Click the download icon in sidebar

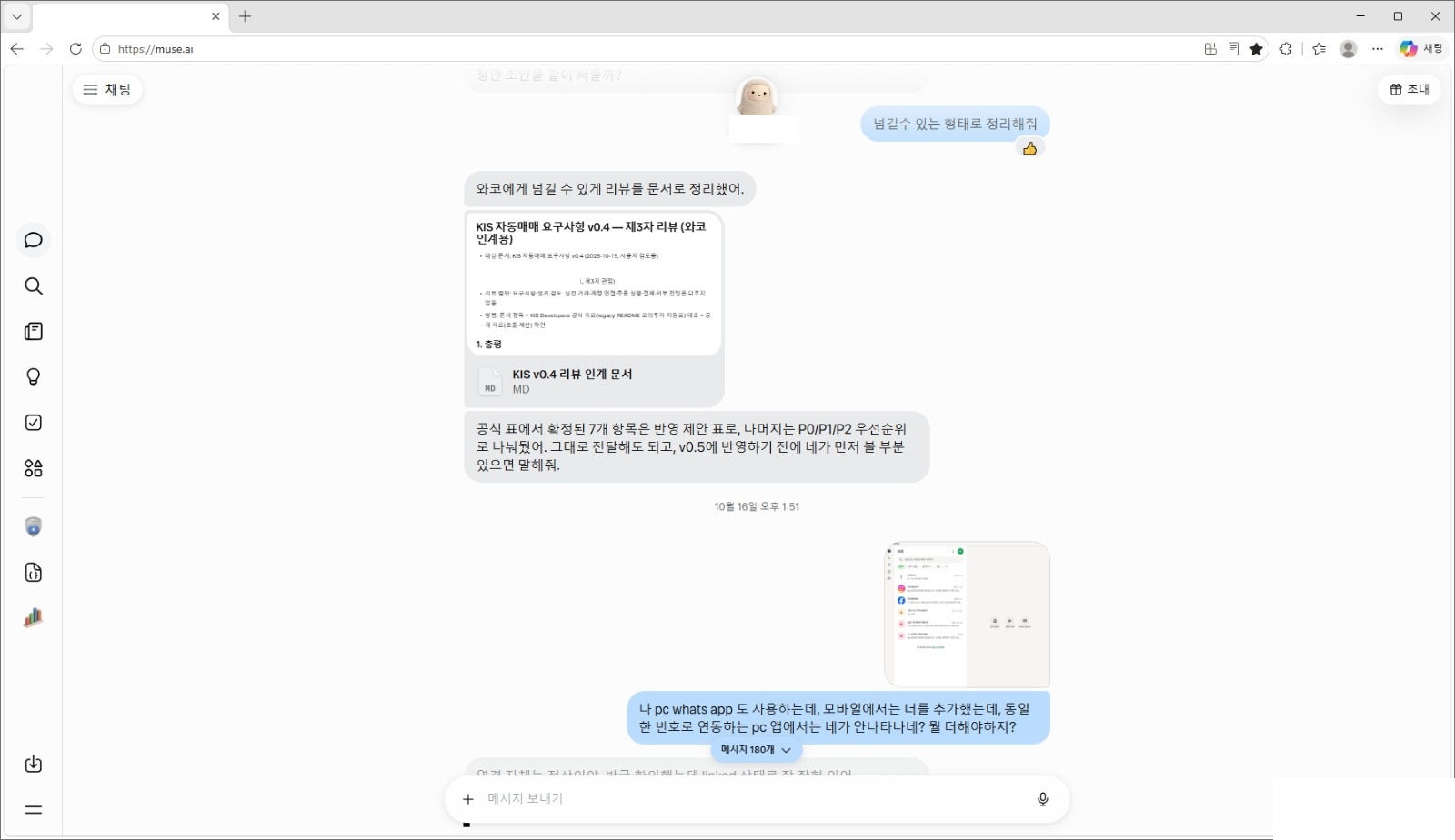coord(34,765)
